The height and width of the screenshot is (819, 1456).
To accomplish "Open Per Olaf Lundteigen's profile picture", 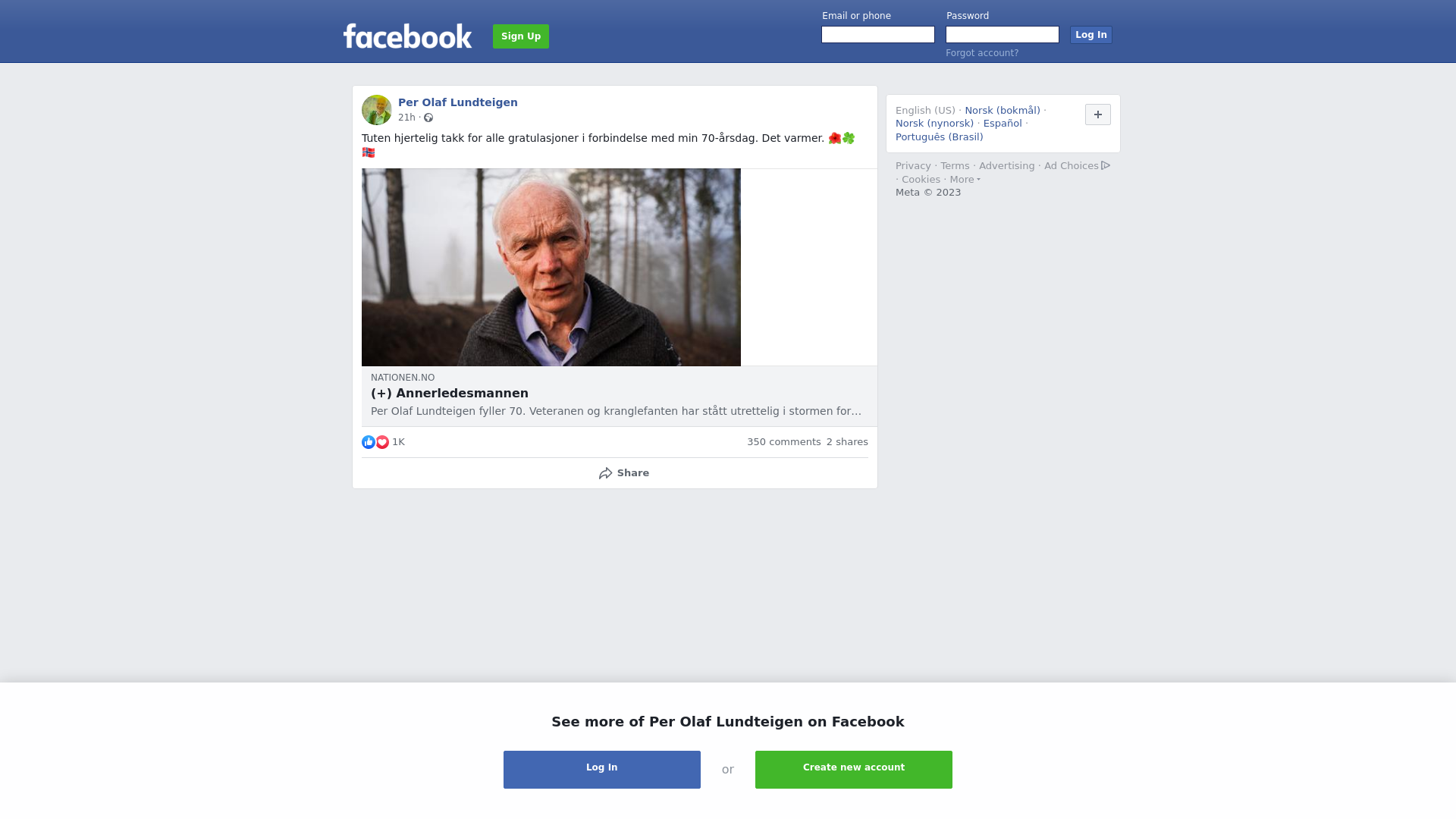I will pyautogui.click(x=377, y=110).
